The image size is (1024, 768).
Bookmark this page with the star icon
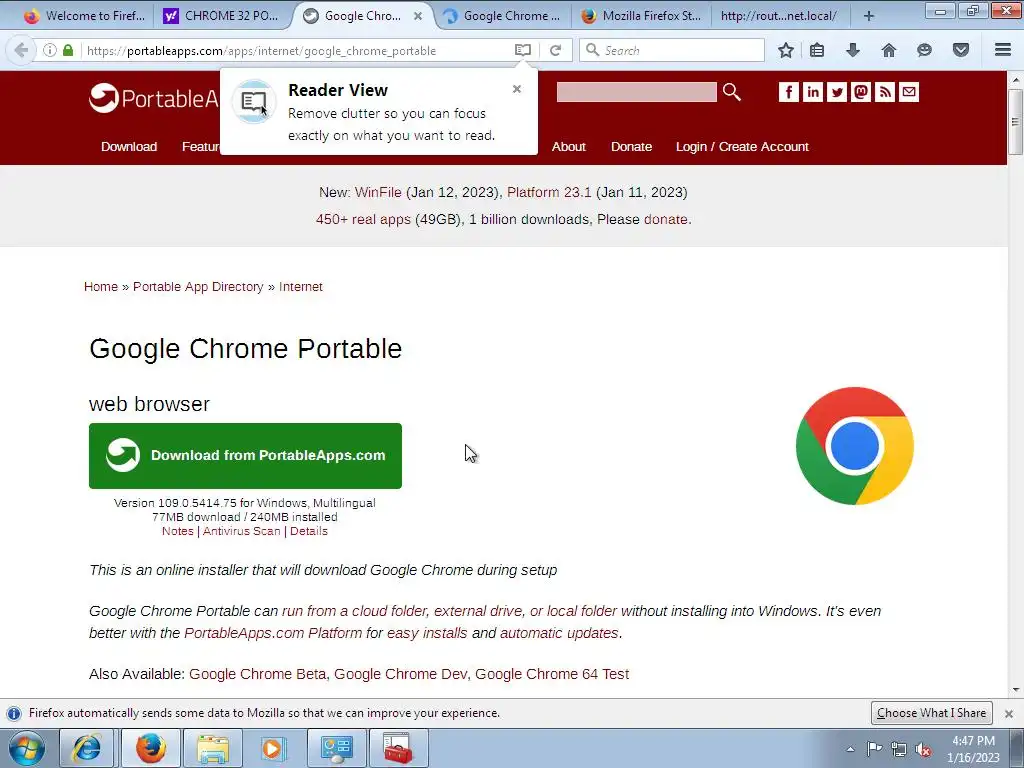[x=786, y=50]
